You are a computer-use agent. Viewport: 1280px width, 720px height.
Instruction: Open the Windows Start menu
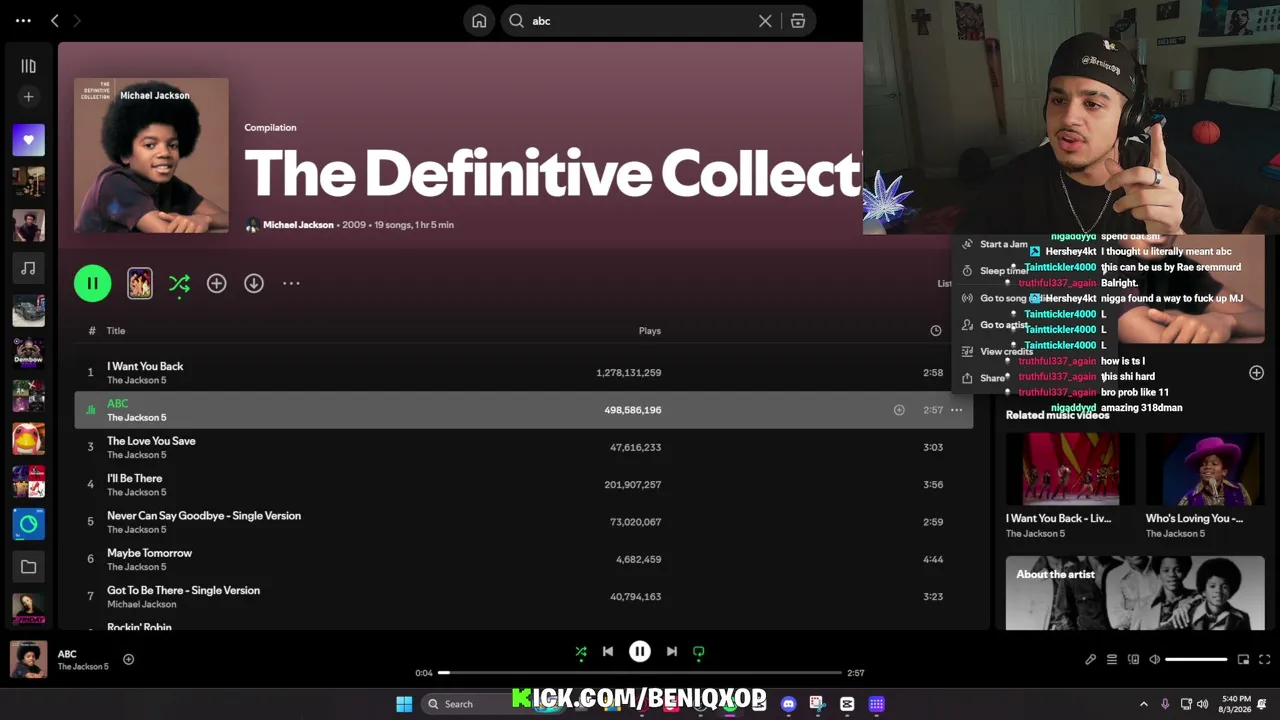point(404,704)
